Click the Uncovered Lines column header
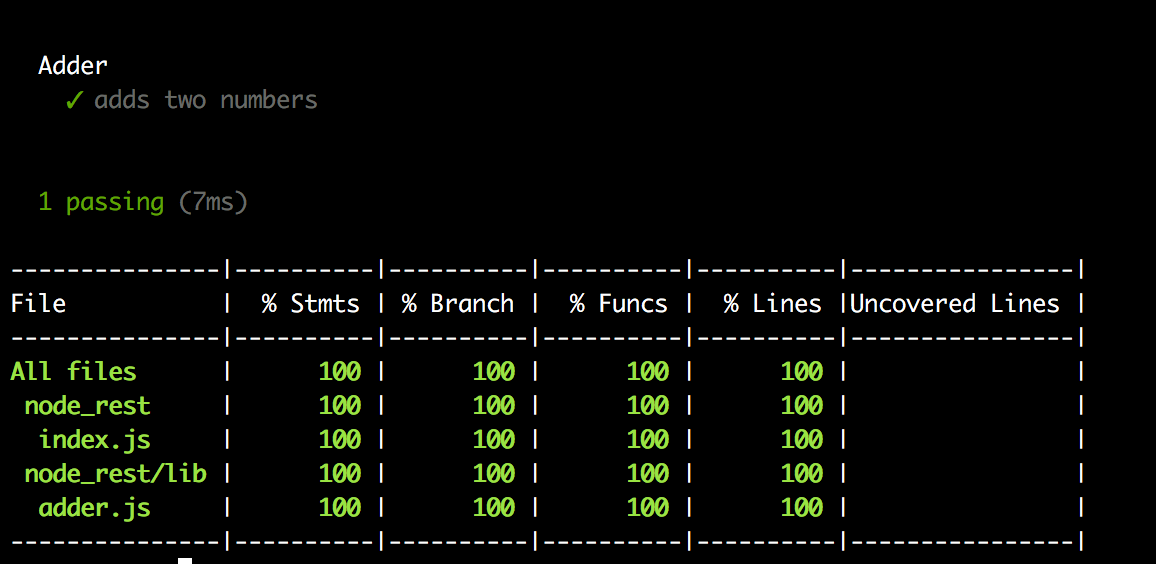 [954, 304]
